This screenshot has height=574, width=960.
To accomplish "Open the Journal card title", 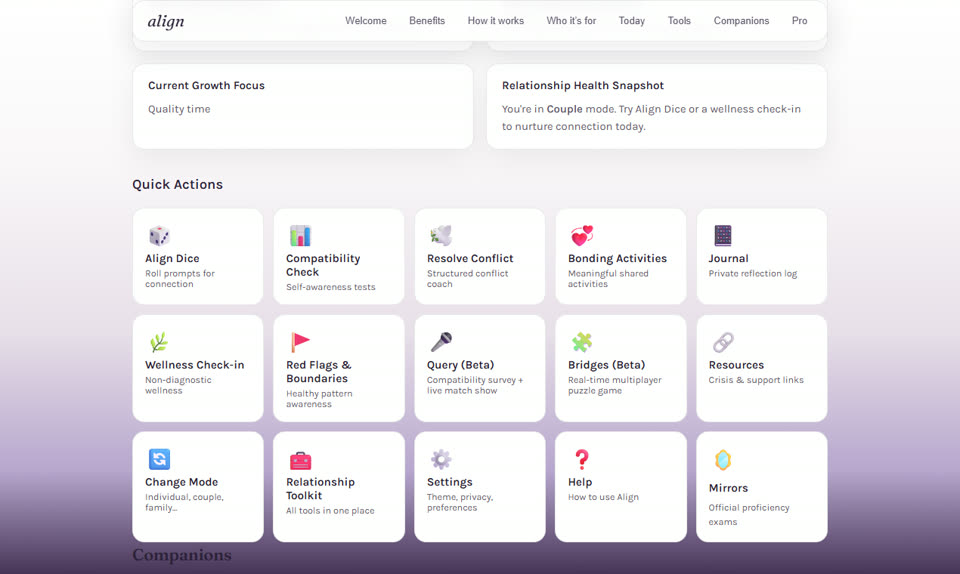I will coord(729,258).
